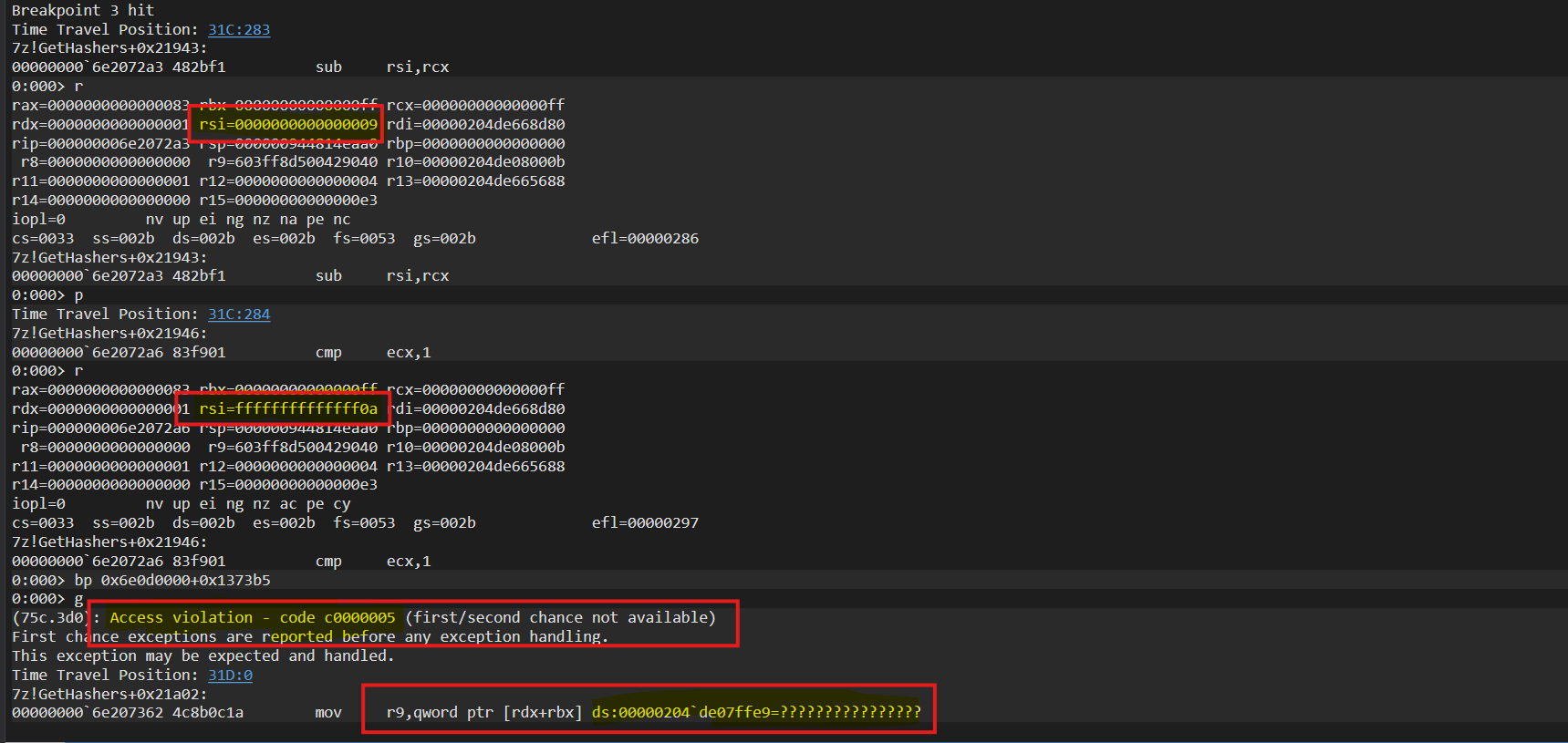Select the "00000000`6e207362 4c8b0c1a" address bytes

(x=128, y=712)
